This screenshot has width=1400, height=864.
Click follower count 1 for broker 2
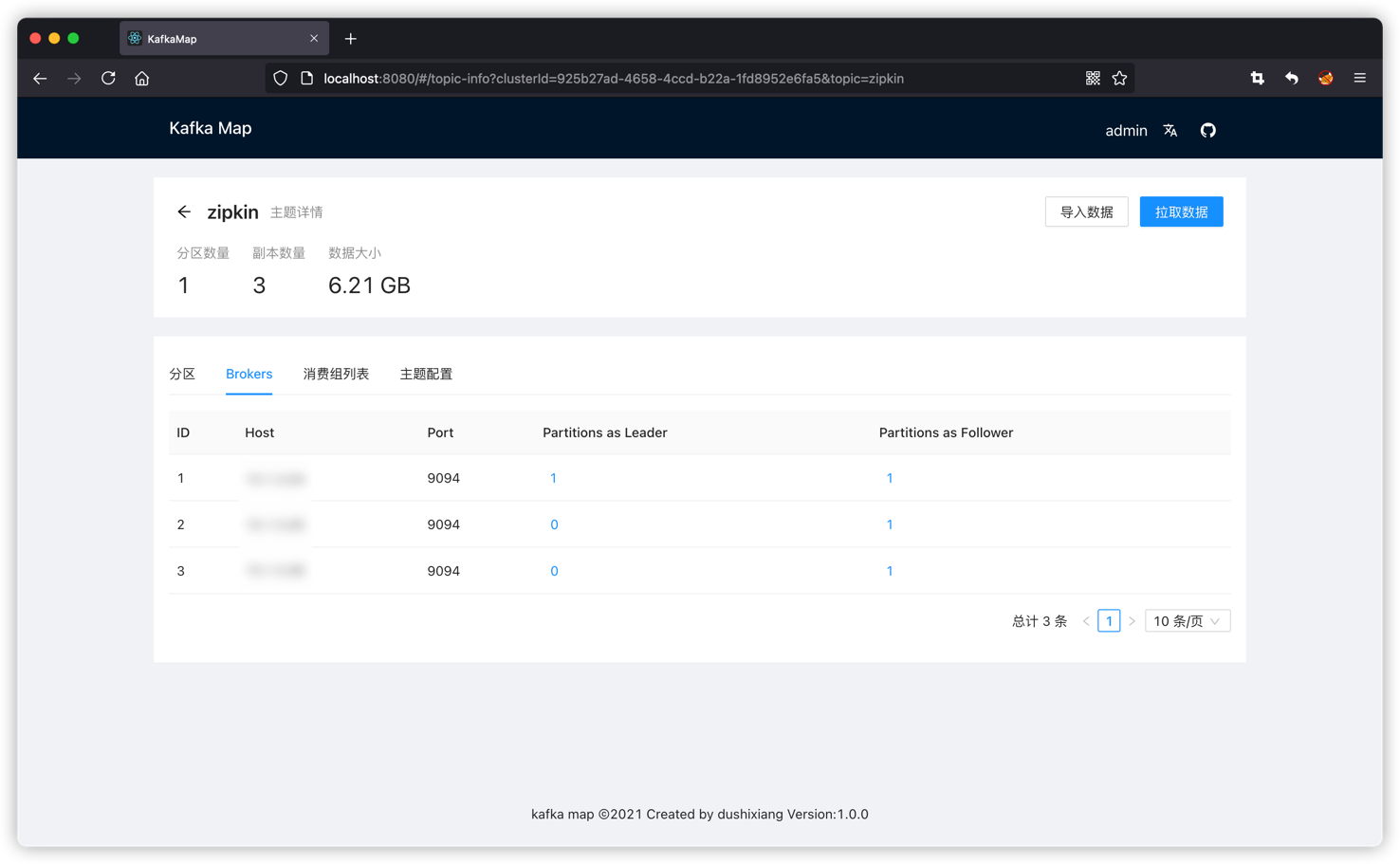click(889, 524)
